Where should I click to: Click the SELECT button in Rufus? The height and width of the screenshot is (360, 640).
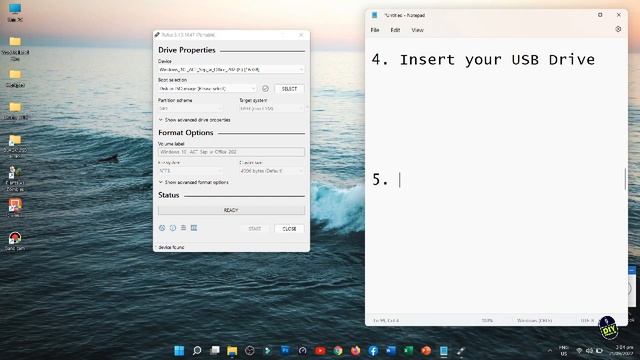click(289, 89)
